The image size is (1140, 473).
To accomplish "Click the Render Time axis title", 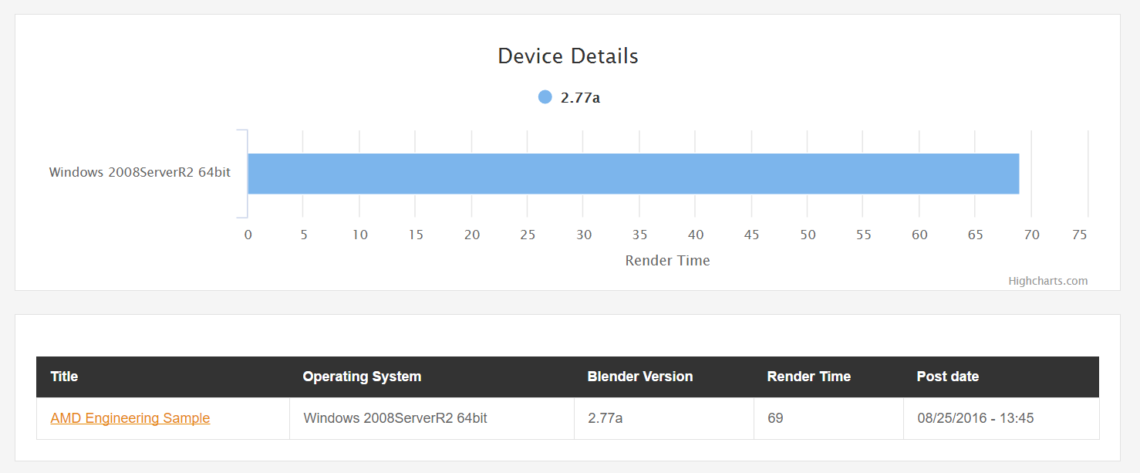I will 667,260.
